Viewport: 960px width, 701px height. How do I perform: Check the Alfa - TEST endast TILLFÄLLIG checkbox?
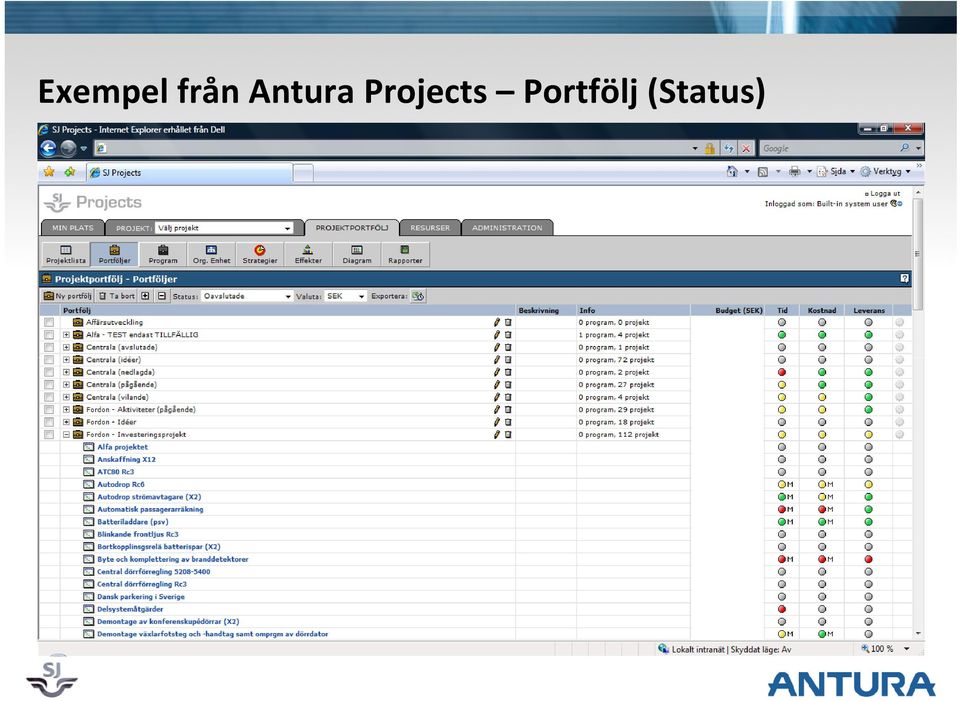click(49, 335)
